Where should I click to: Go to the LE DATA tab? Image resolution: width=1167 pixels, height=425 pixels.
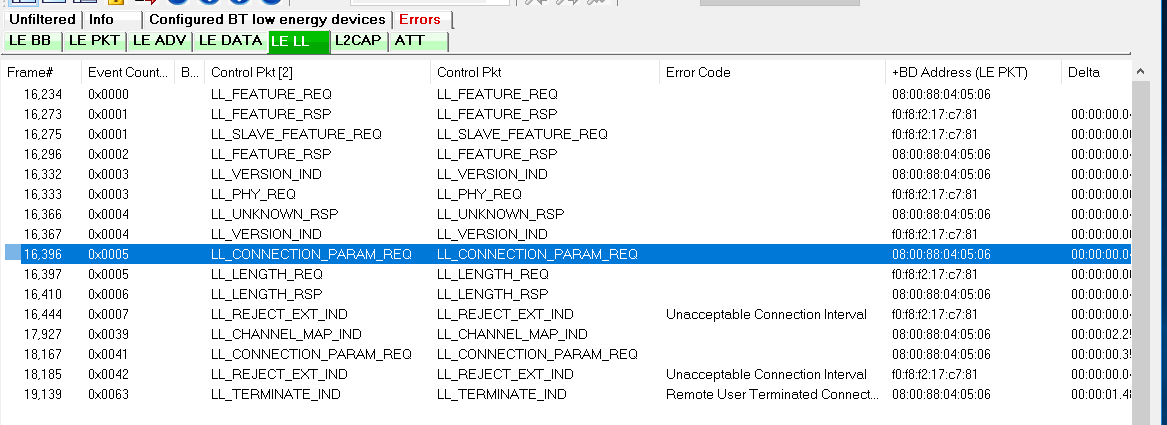click(x=230, y=41)
